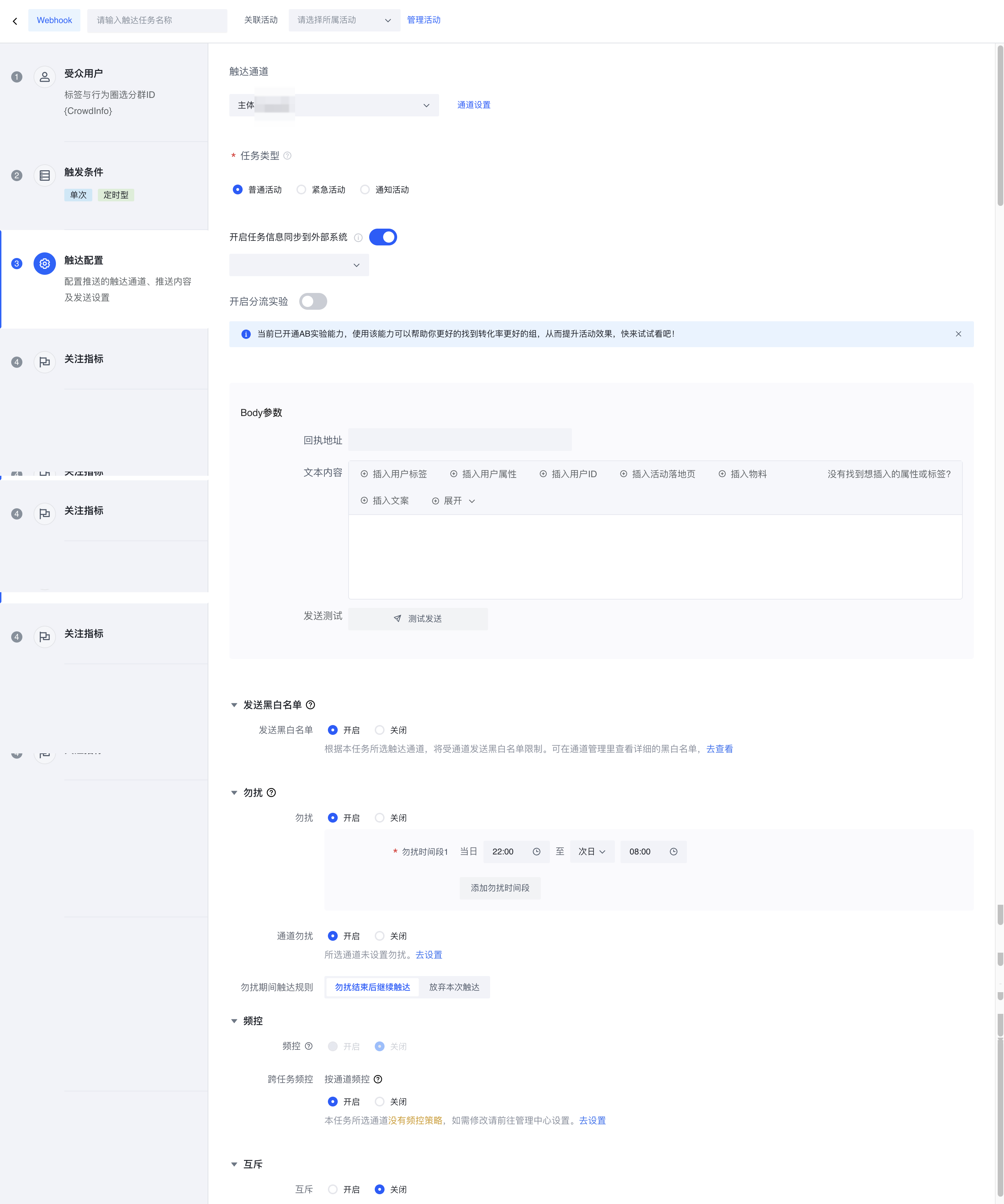Click clock icon in 22:00 time field

click(x=537, y=852)
